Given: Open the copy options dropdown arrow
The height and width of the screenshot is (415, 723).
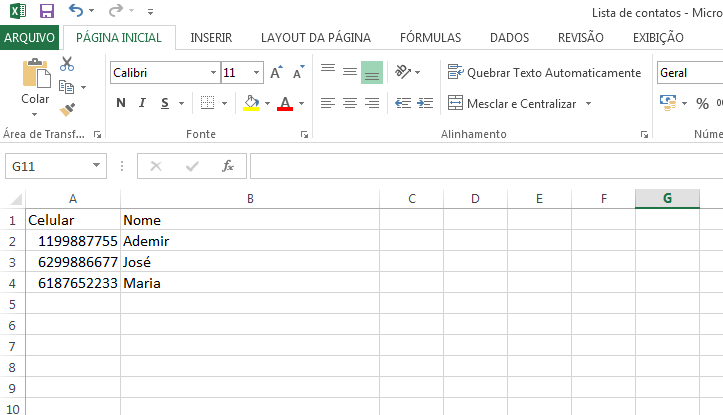Looking at the screenshot, I should coord(83,87).
